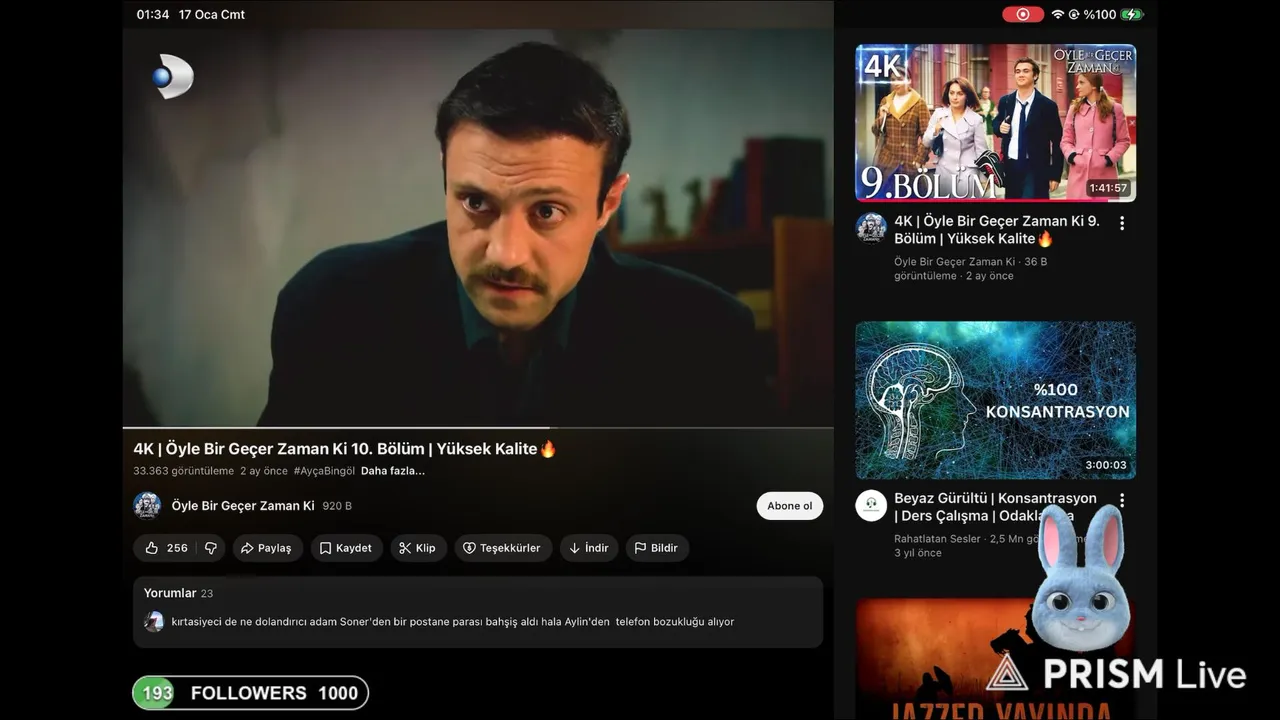Open the #AyçaBingöl hashtag
The image size is (1280, 720).
click(x=324, y=471)
